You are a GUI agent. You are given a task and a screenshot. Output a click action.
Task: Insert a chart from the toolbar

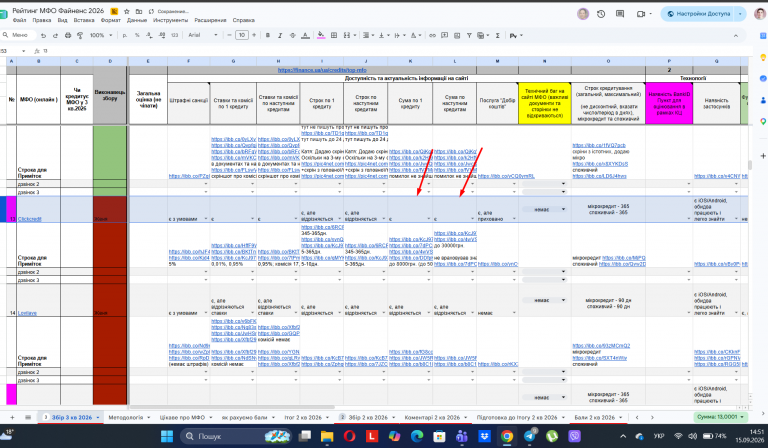point(457,35)
